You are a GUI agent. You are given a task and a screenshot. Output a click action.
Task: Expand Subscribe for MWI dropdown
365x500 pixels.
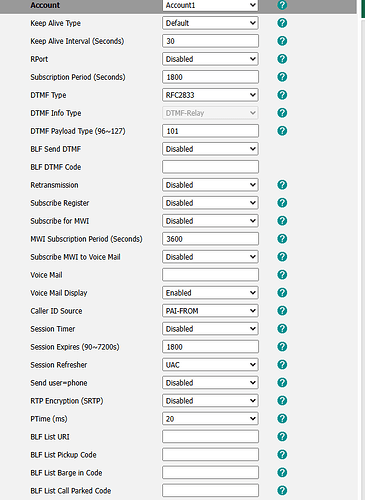click(210, 221)
